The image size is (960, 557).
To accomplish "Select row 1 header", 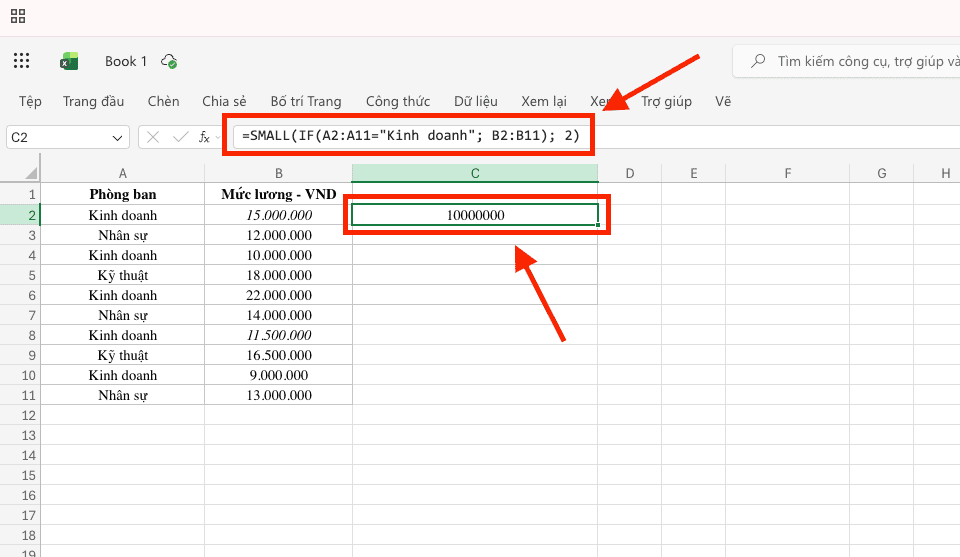I will pyautogui.click(x=20, y=195).
